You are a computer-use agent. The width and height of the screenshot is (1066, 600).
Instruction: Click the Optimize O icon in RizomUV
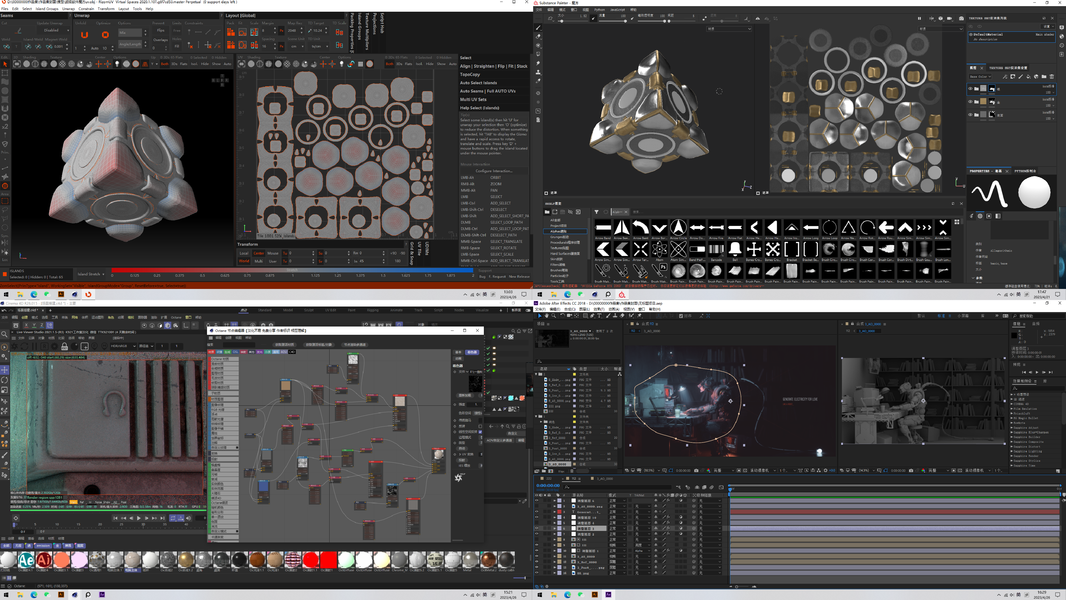[x=105, y=35]
